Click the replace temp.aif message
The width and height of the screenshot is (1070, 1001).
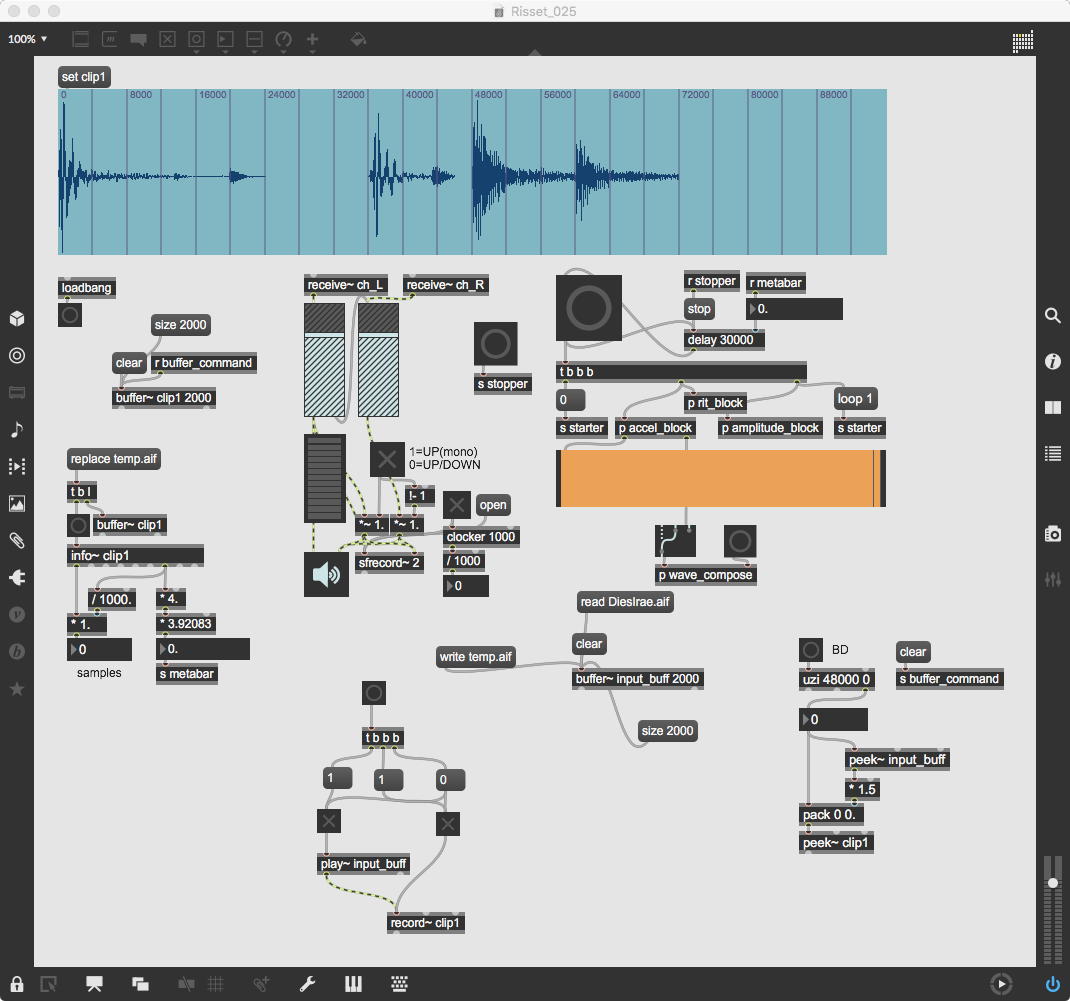(x=114, y=459)
